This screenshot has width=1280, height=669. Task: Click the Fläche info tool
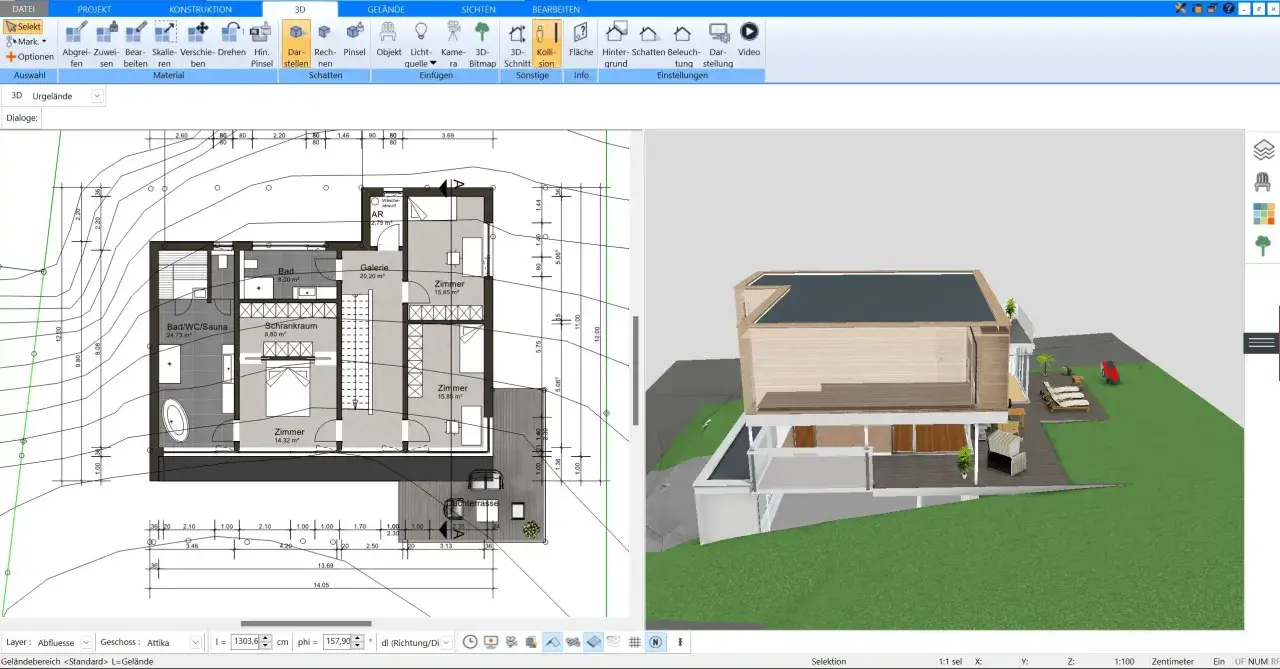tap(581, 38)
